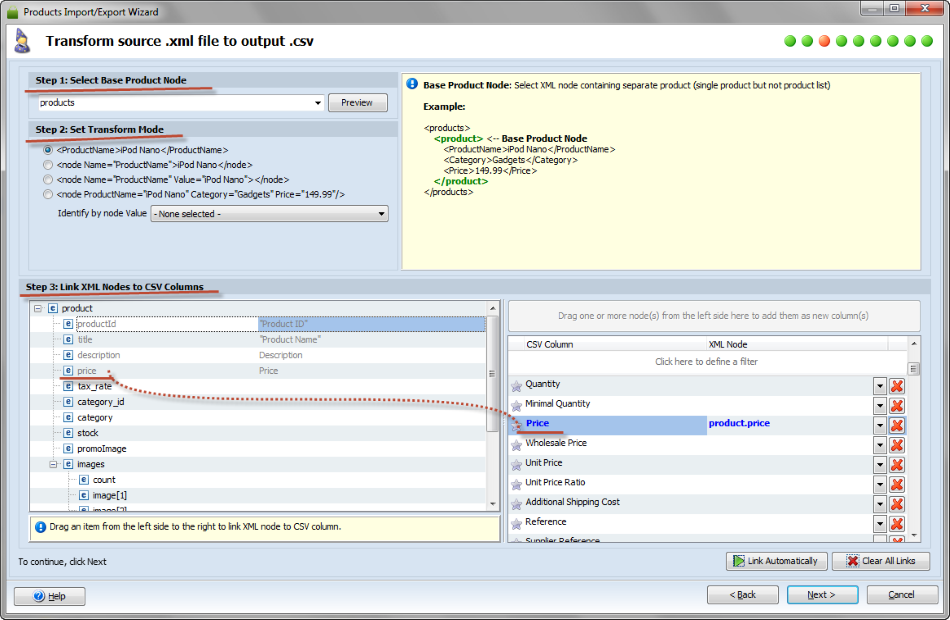Screen dimensions: 950x620
Task: Click the red step indicator dot
Action: [824, 41]
